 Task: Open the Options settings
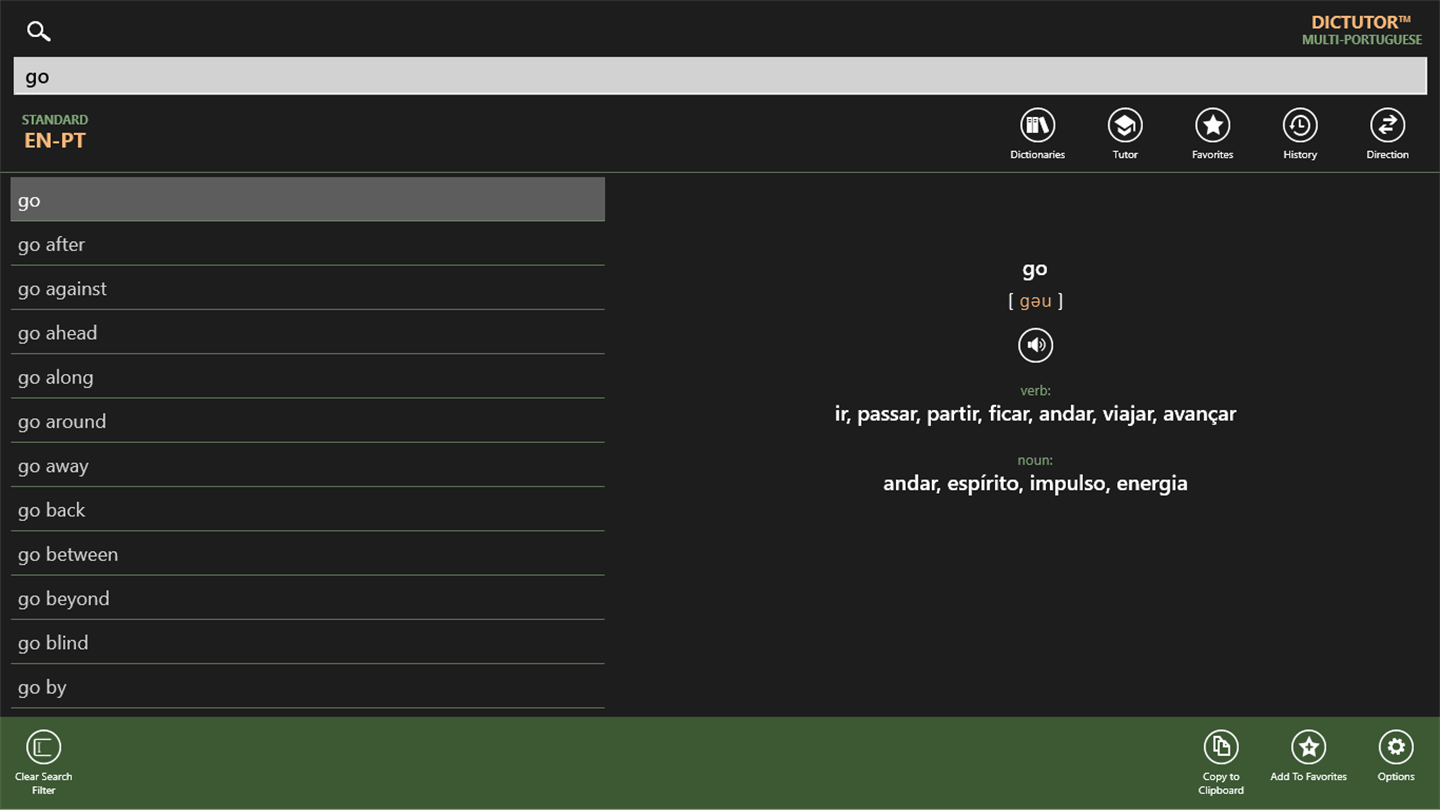1396,756
